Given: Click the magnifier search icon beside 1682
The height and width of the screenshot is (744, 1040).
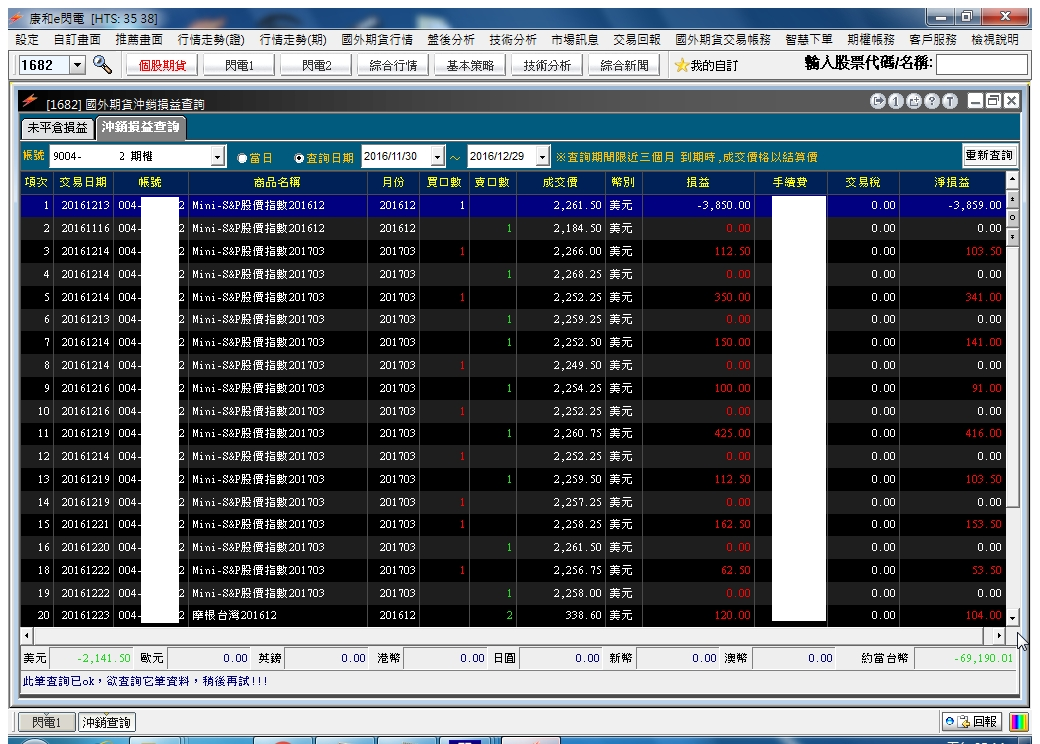Looking at the screenshot, I should tap(102, 64).
